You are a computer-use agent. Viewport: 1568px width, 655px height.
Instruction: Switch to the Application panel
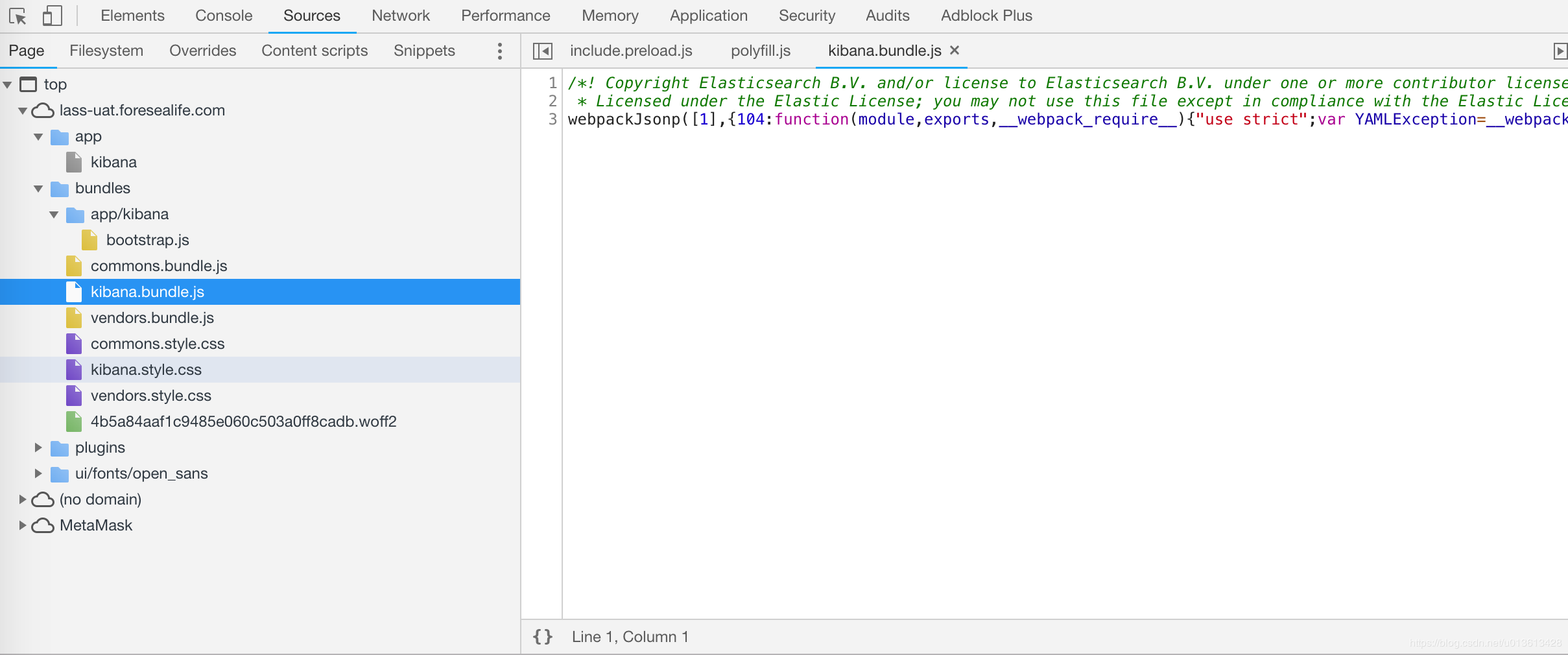coord(709,16)
